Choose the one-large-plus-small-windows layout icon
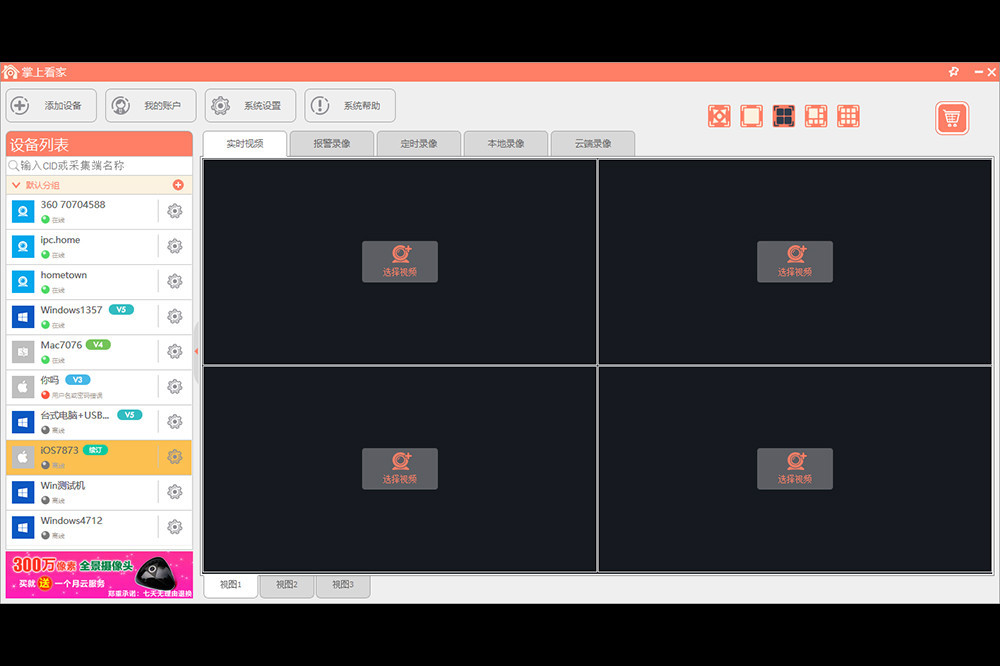This screenshot has height=666, width=1000. 816,116
